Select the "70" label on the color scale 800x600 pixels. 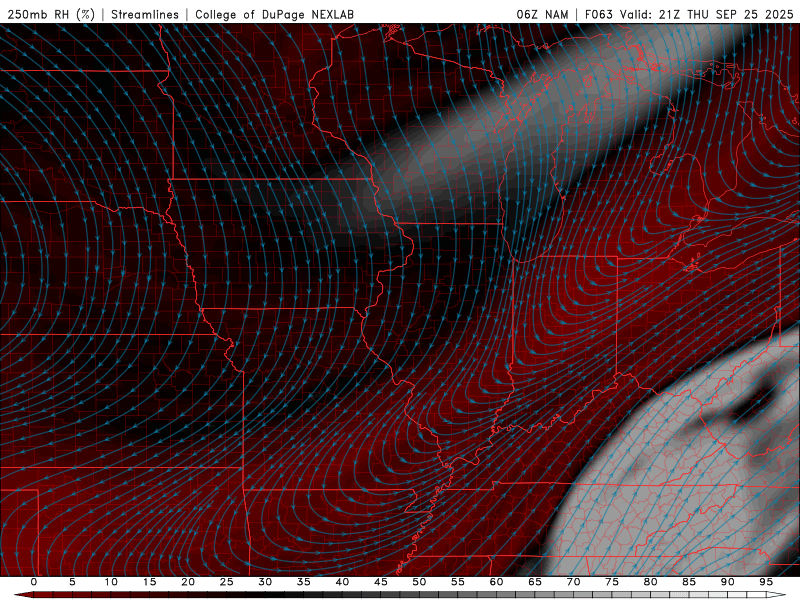573,582
